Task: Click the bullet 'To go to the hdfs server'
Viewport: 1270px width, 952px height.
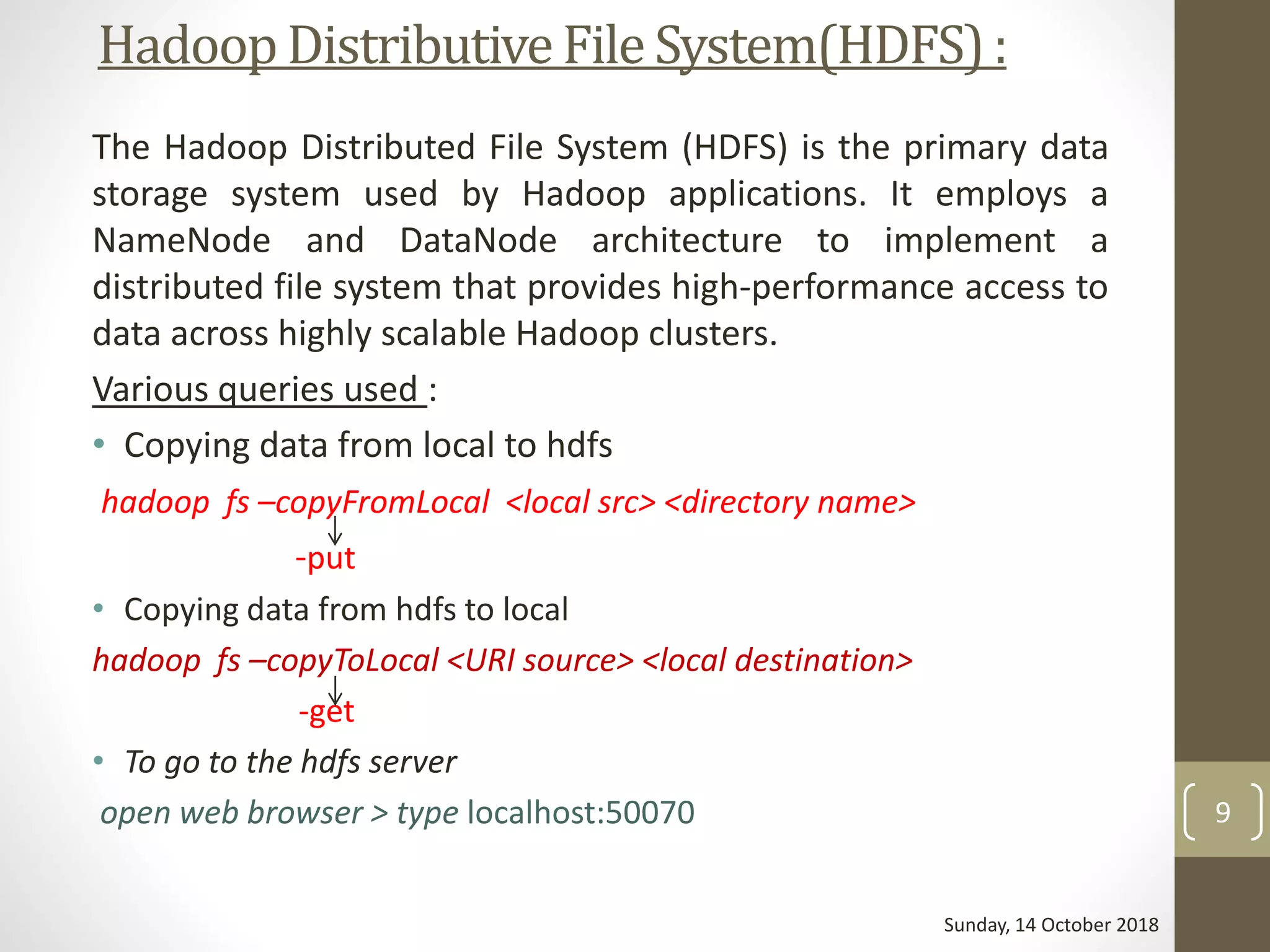Action: 290,762
